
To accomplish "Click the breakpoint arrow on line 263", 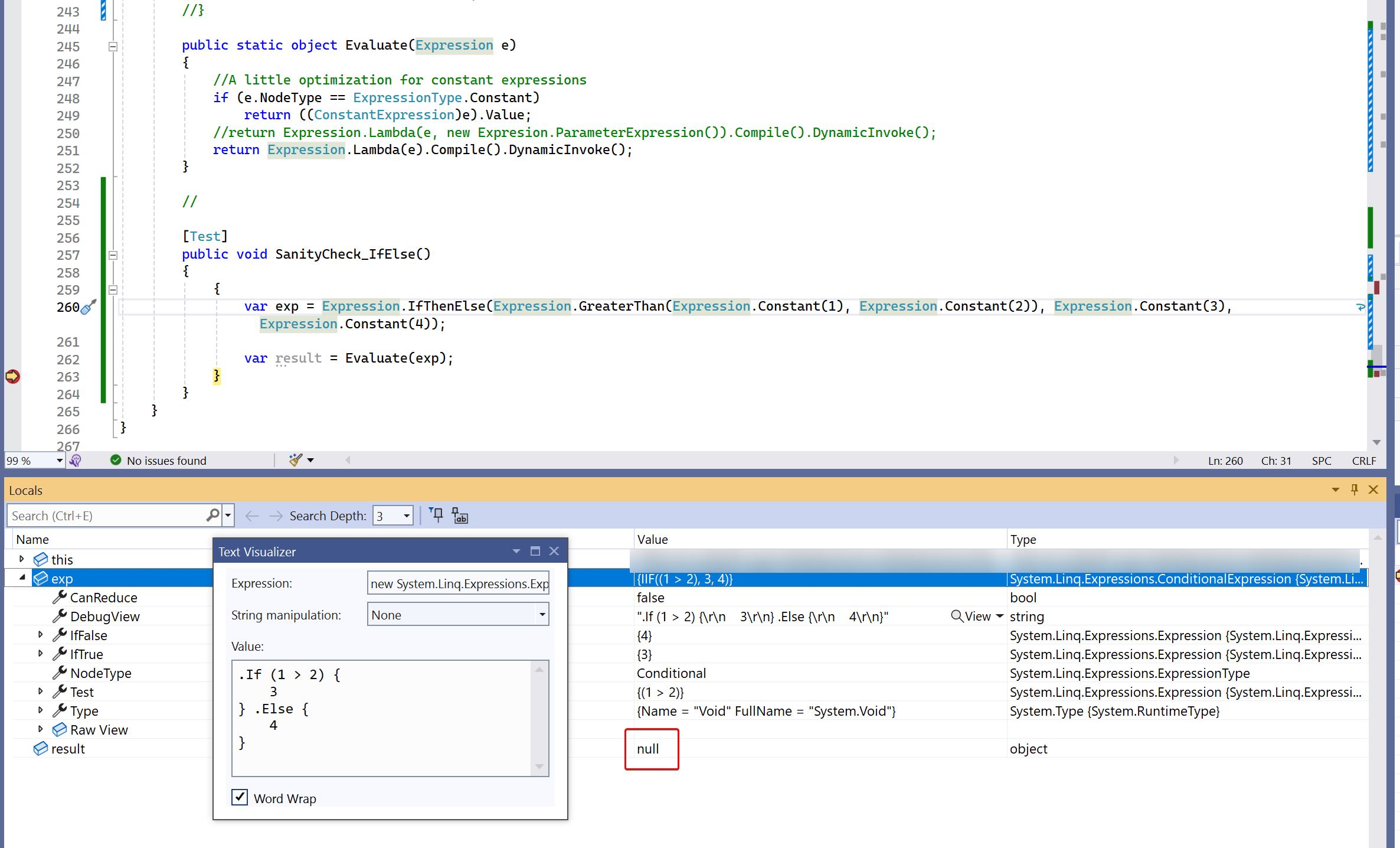I will tap(12, 376).
